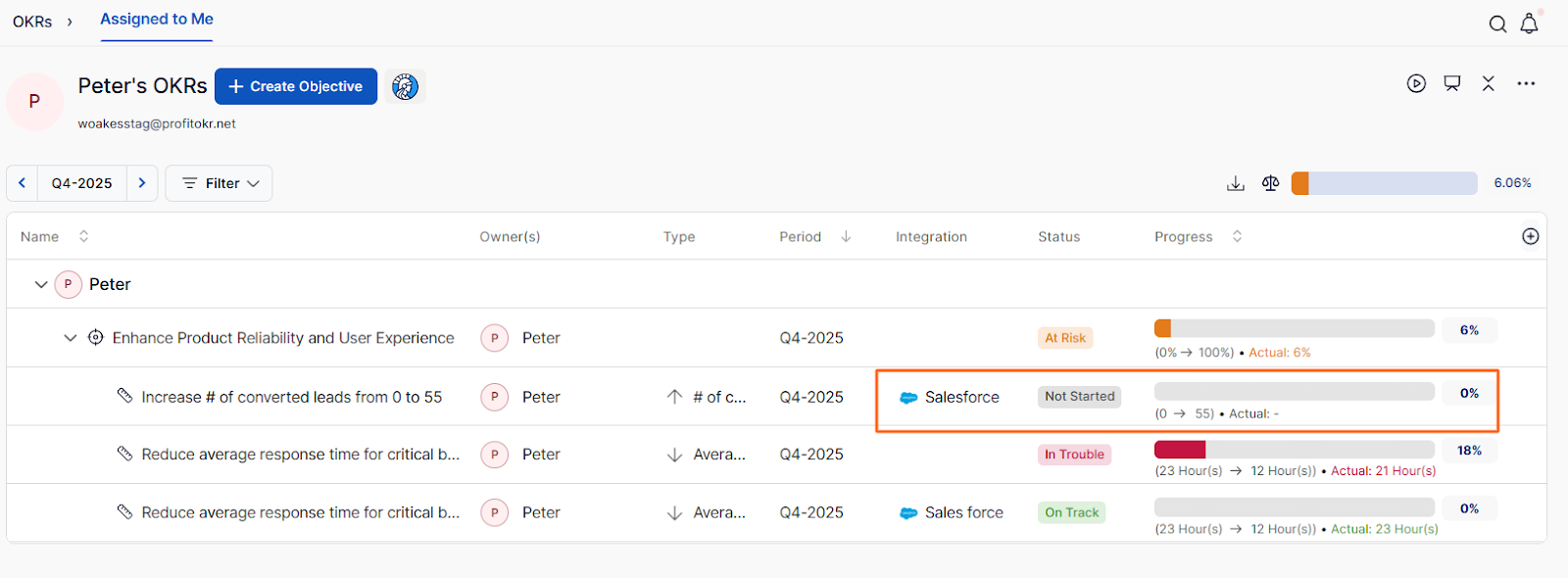This screenshot has width=1568, height=578.
Task: Click tag icon of On Track key result
Action: pos(124,511)
